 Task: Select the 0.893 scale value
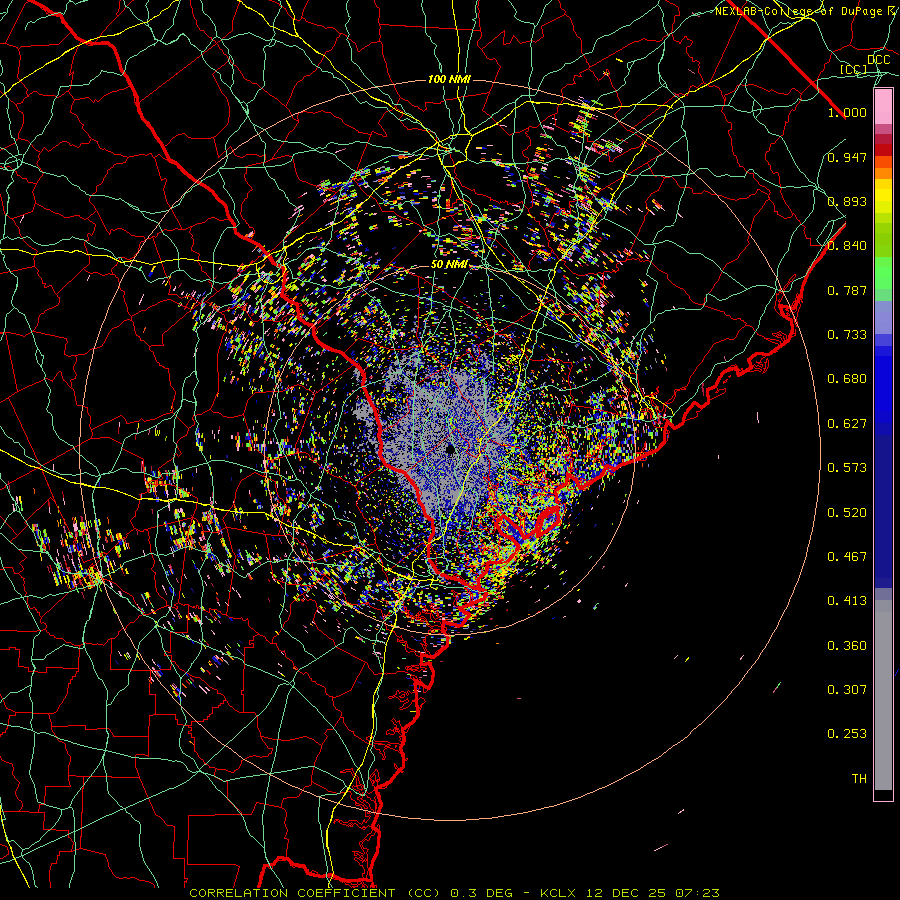coord(847,201)
